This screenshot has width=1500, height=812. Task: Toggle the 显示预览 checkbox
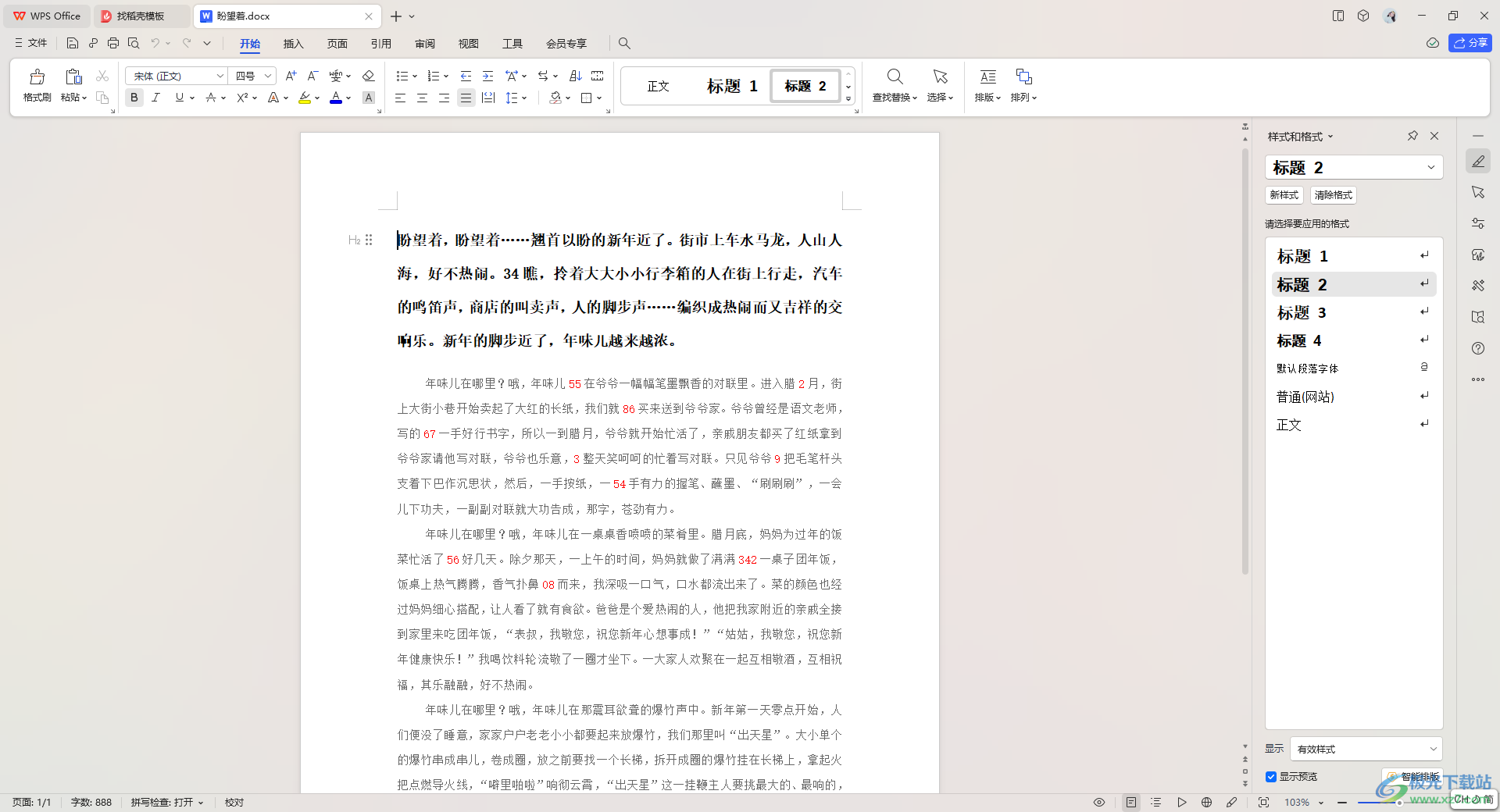[1271, 777]
